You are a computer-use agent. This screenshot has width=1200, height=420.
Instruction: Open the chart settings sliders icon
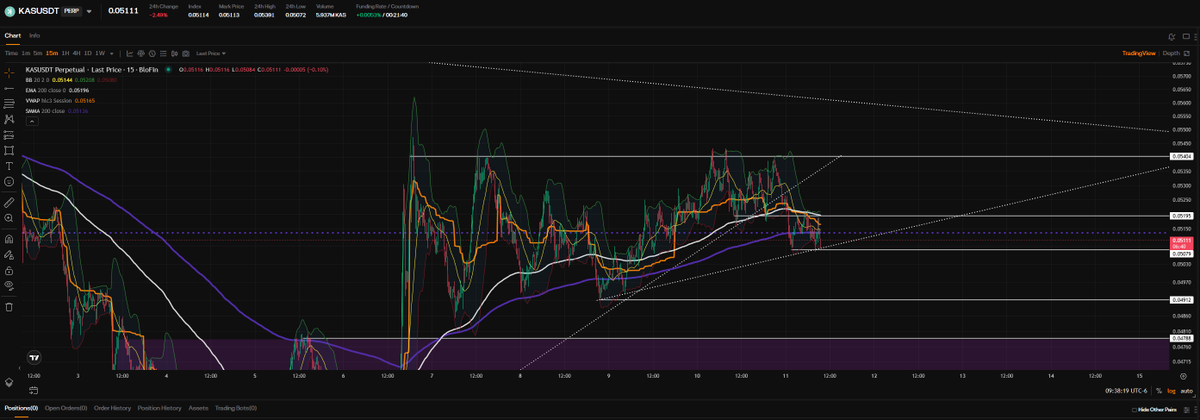(163, 53)
